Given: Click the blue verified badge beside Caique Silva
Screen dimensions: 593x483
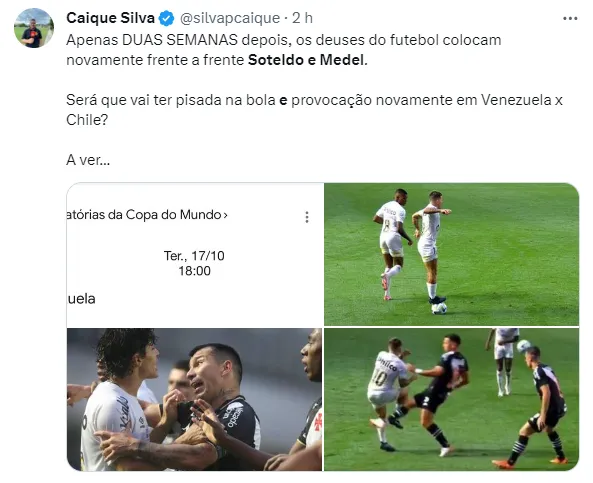Looking at the screenshot, I should (x=166, y=18).
